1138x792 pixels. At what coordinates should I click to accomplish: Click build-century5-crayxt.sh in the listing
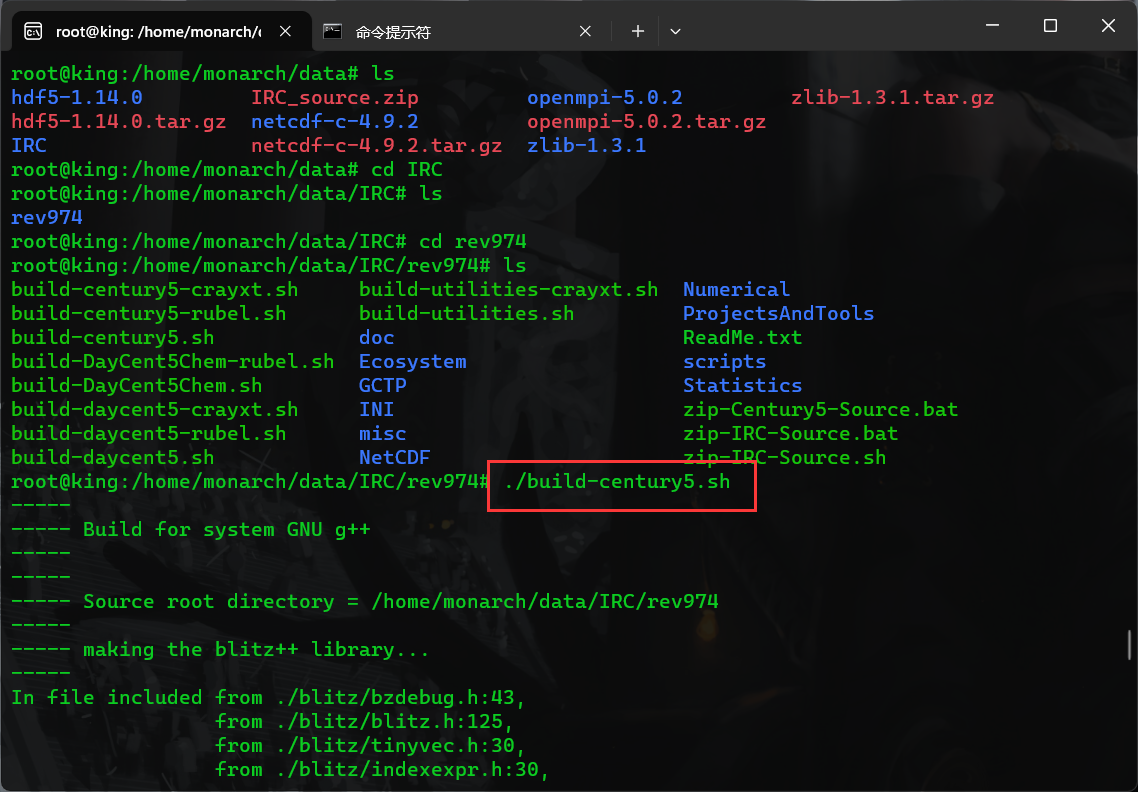point(155,289)
